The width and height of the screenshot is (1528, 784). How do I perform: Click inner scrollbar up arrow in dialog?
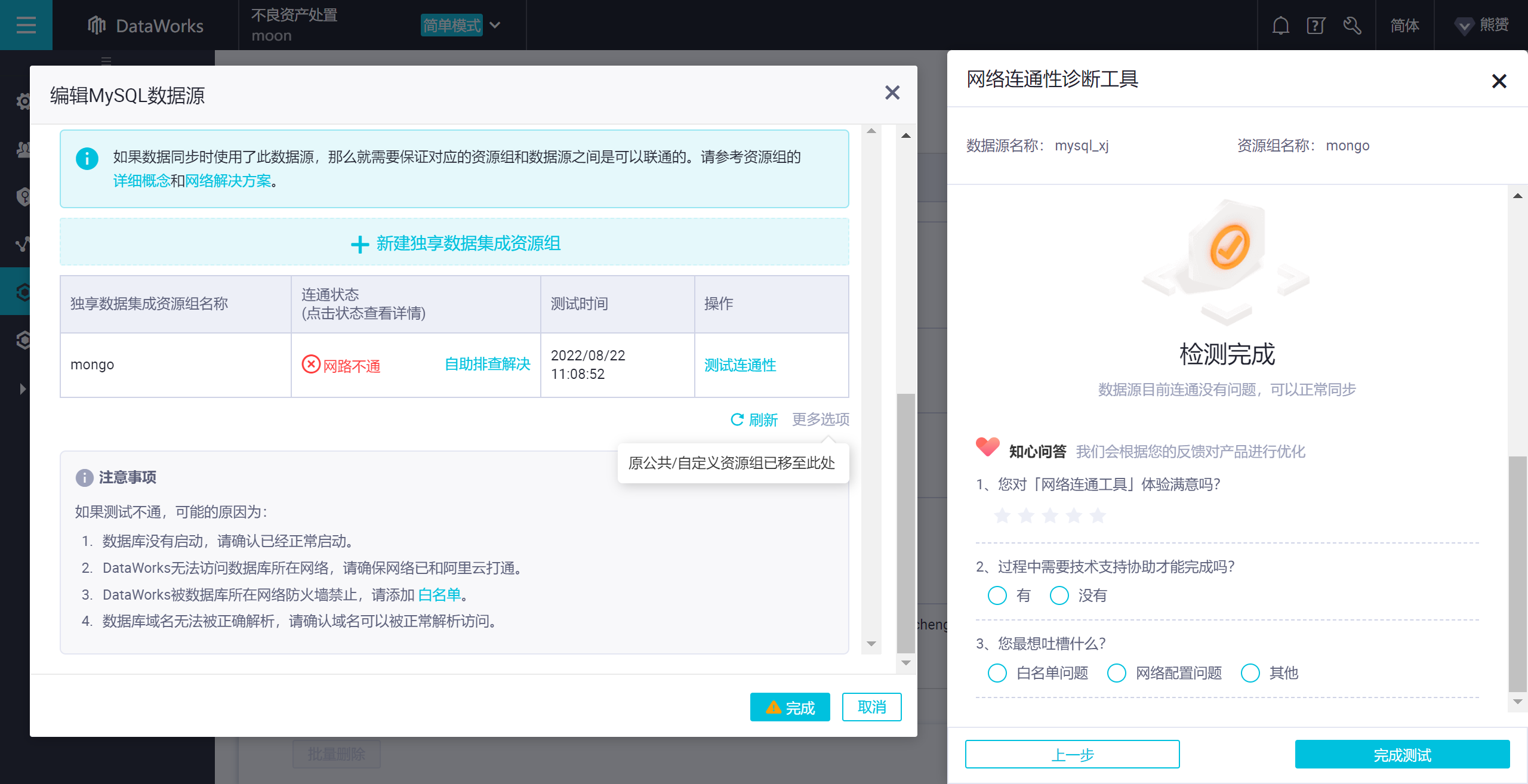click(871, 131)
